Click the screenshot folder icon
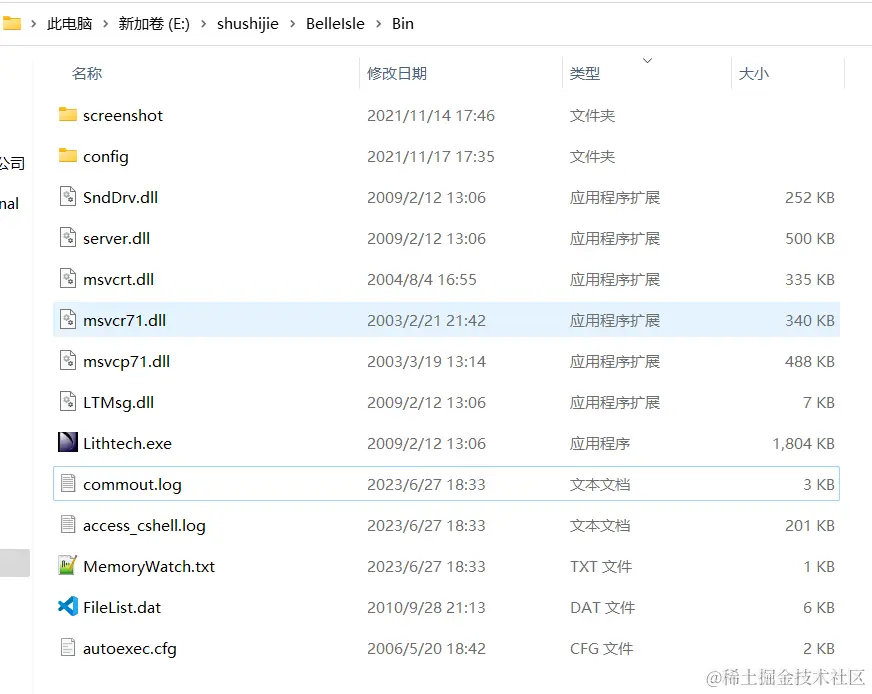872x694 pixels. 68,115
